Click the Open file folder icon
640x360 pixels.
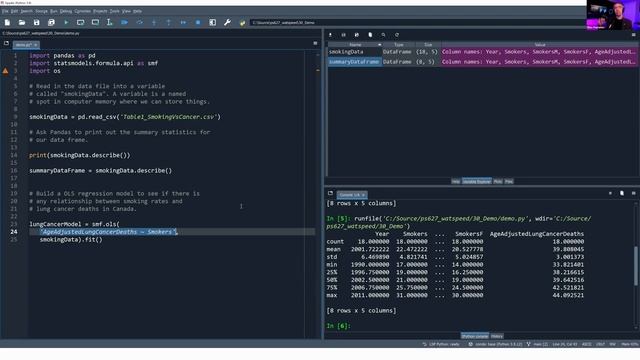pyautogui.click(x=22, y=22)
